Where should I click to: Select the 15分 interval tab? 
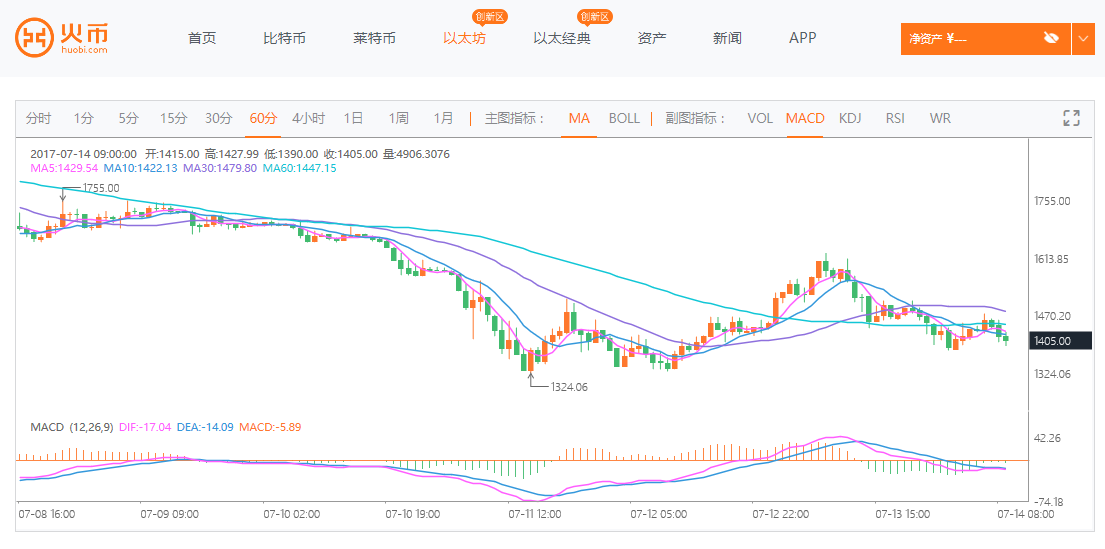pos(173,118)
